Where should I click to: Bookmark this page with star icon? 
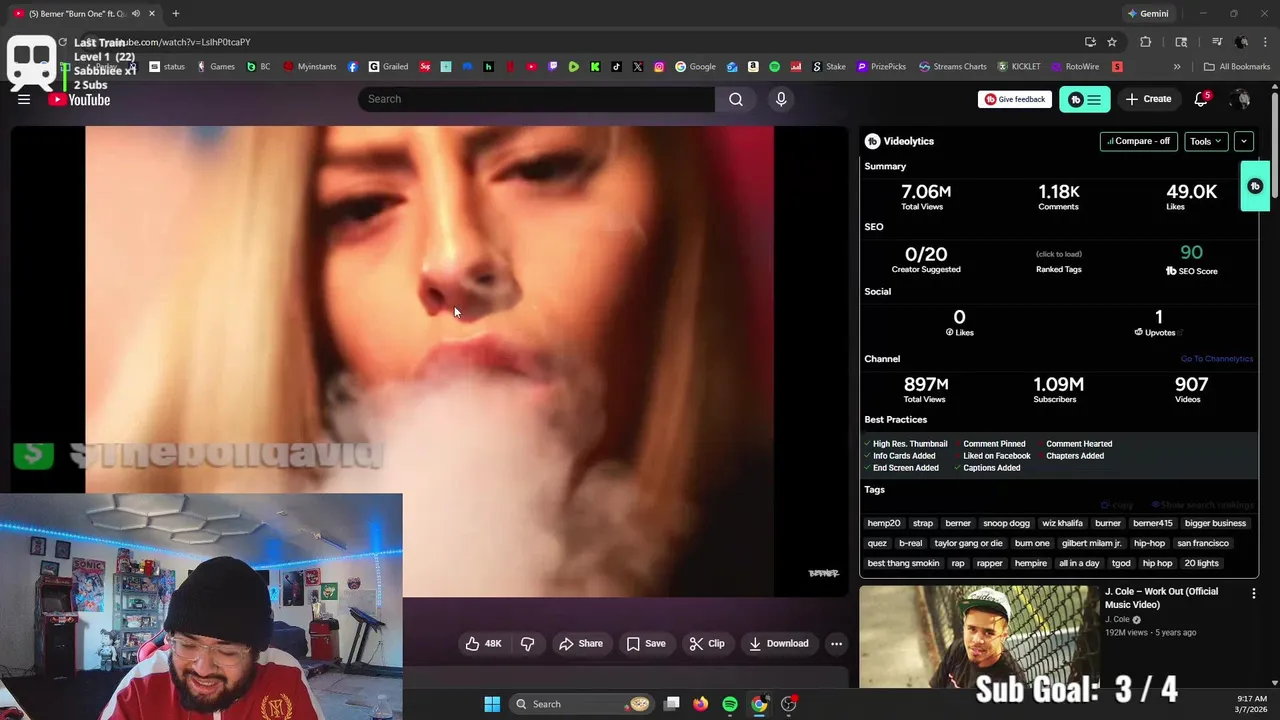(1112, 42)
